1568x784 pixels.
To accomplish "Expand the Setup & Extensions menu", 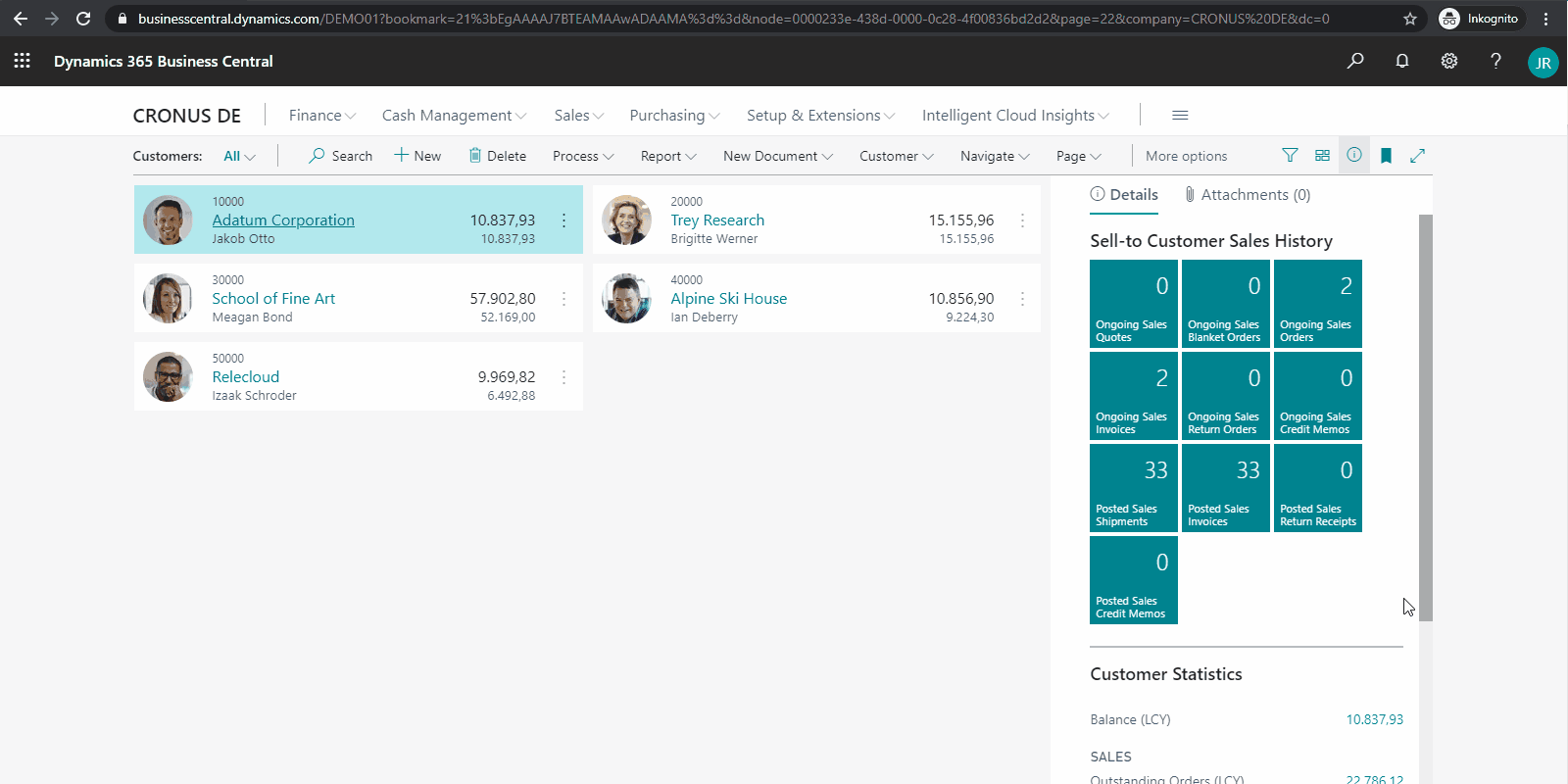I will tap(820, 115).
